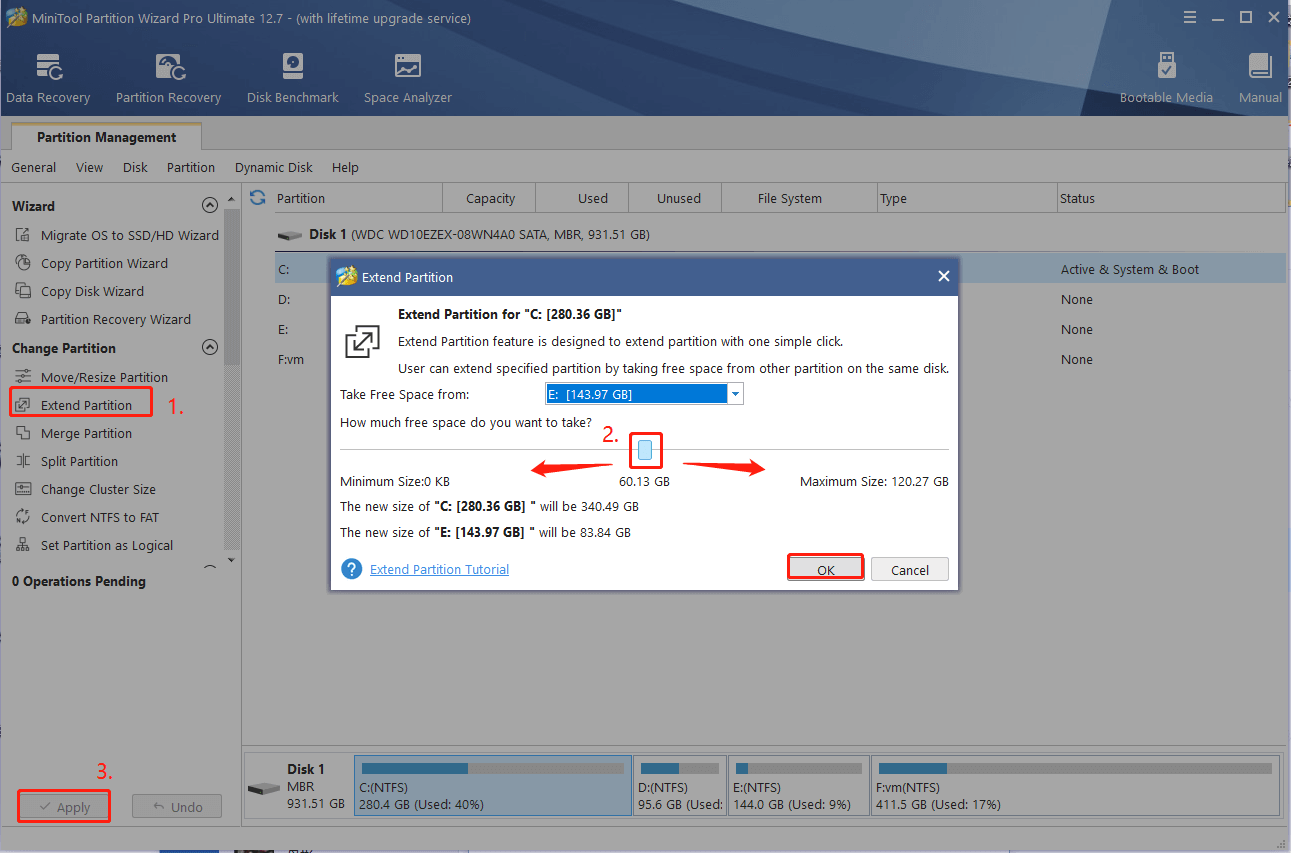Open the Take Free Space from dropdown
The height and width of the screenshot is (853, 1291).
coord(736,394)
